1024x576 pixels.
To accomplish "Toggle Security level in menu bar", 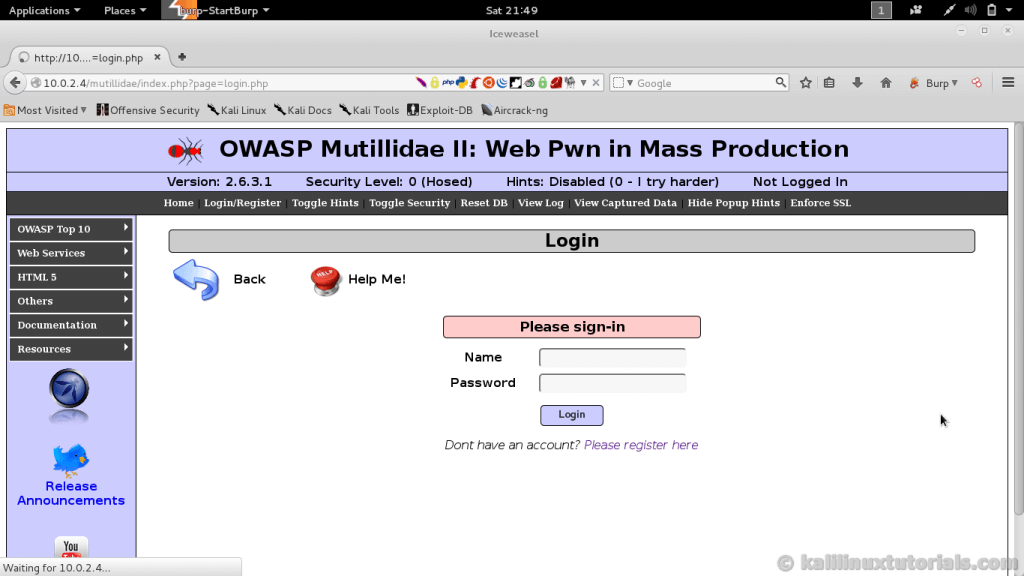I will point(409,203).
